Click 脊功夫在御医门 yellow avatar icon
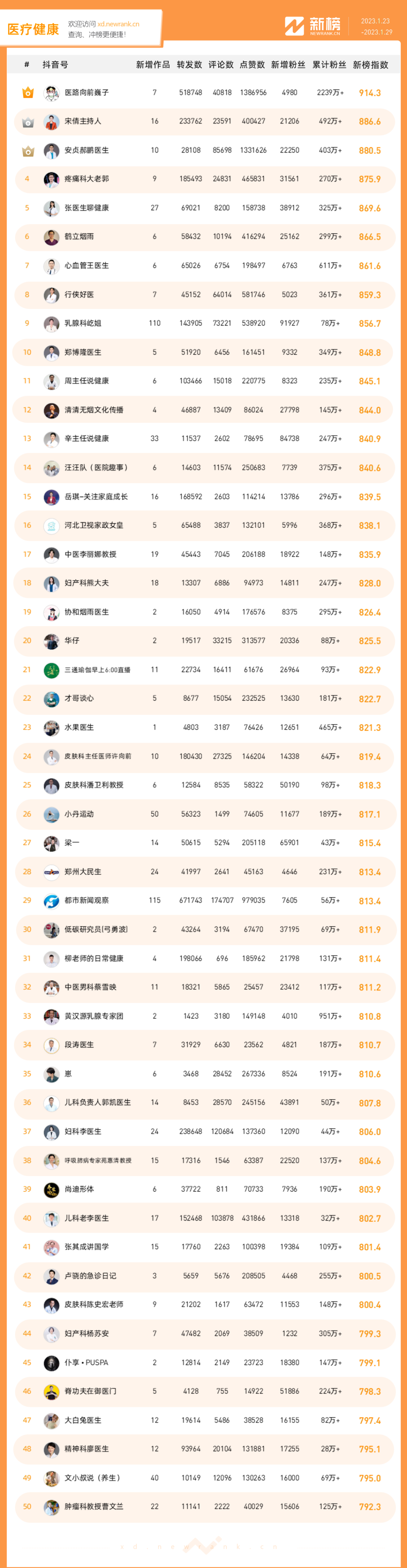The image size is (407, 1568). (52, 1391)
